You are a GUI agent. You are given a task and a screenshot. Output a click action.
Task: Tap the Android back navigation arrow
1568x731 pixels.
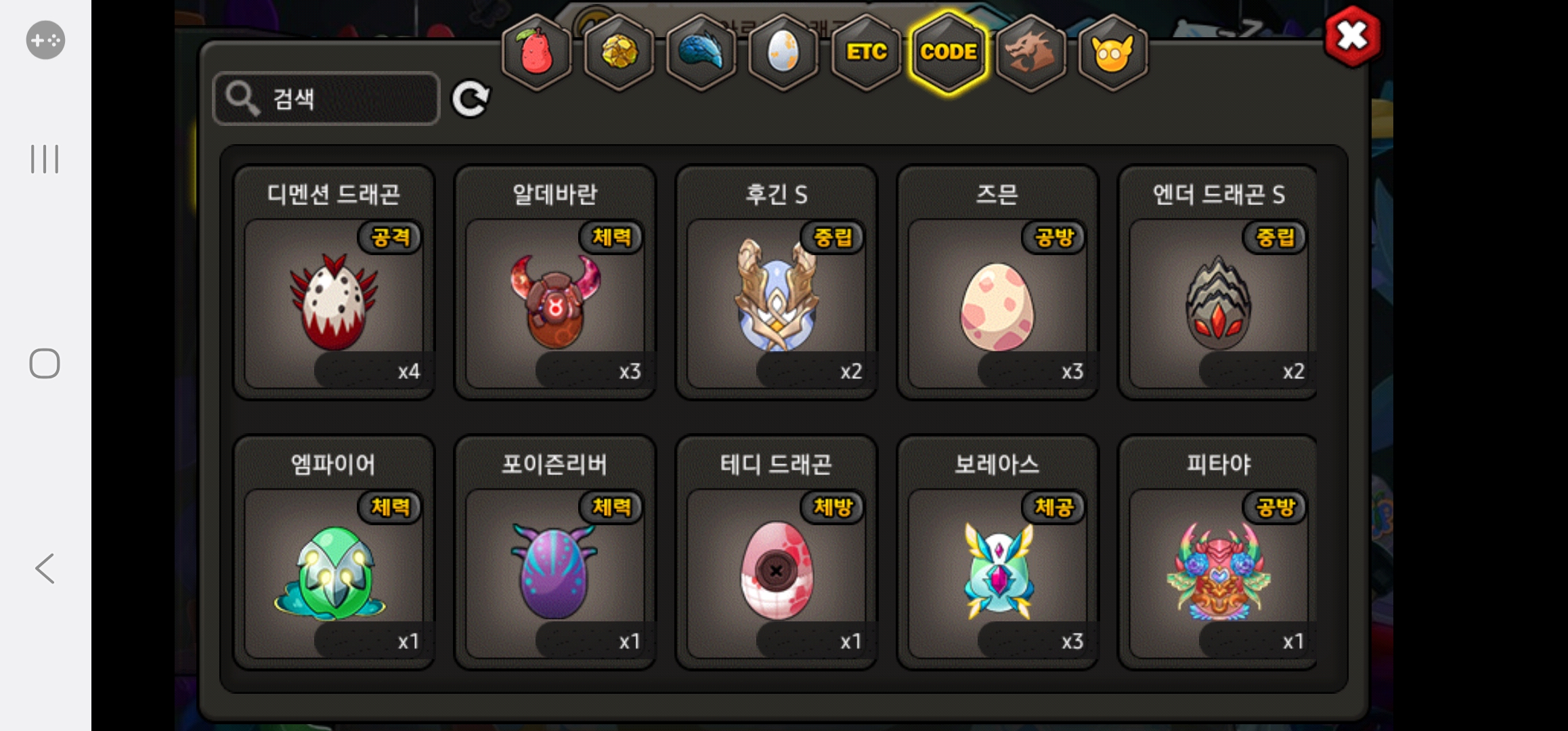pos(45,569)
